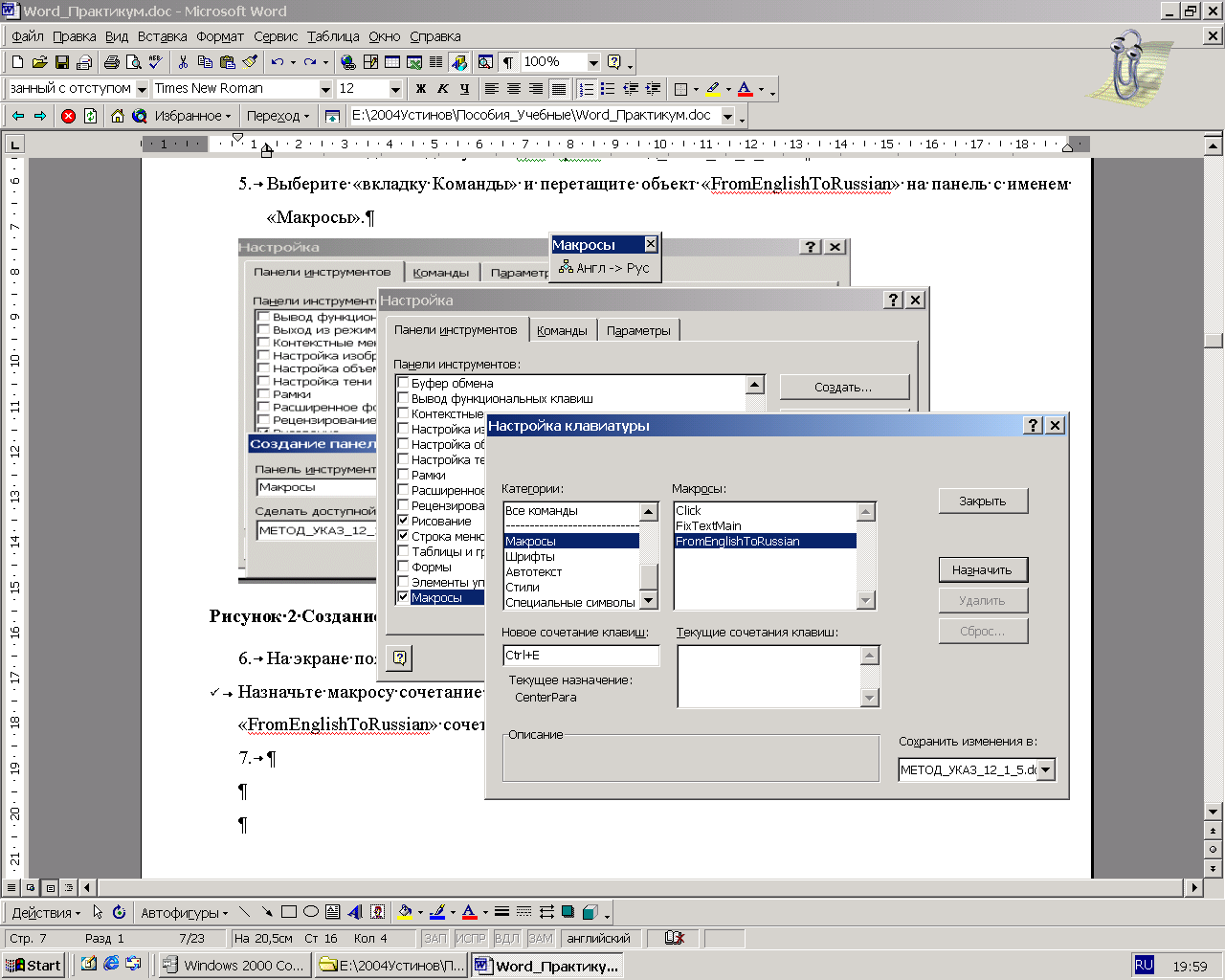Check the 'Формы' toolbar checkbox
The image size is (1225, 980).
[403, 567]
